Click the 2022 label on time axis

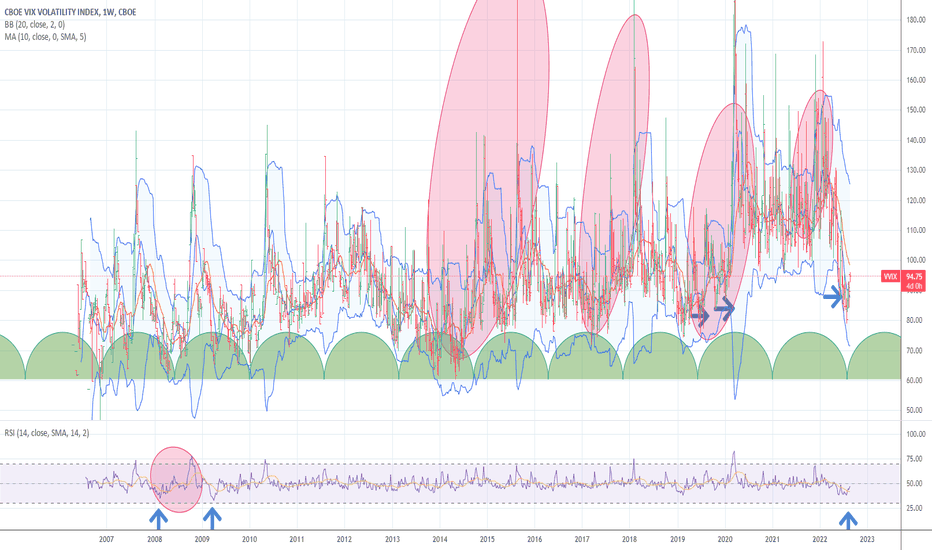[x=820, y=539]
